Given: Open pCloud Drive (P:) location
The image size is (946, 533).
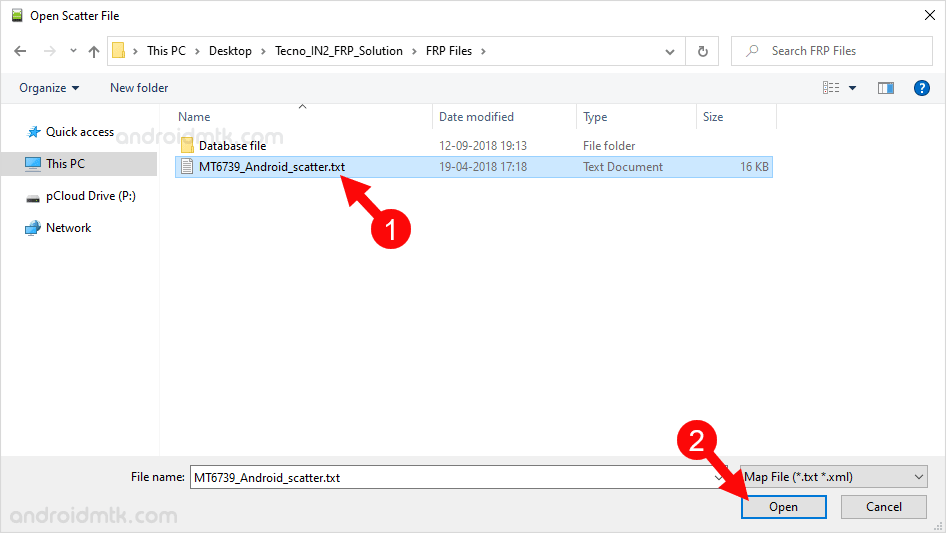Looking at the screenshot, I should click(x=90, y=196).
